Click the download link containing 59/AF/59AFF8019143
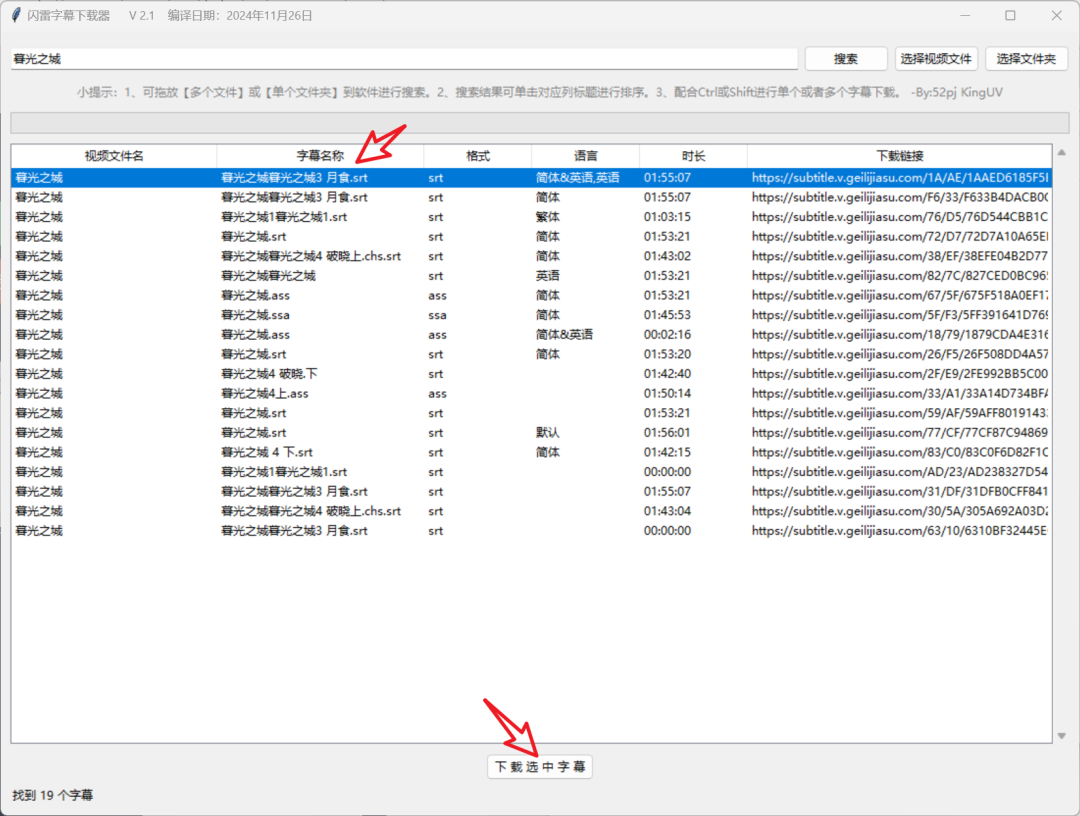 click(900, 413)
